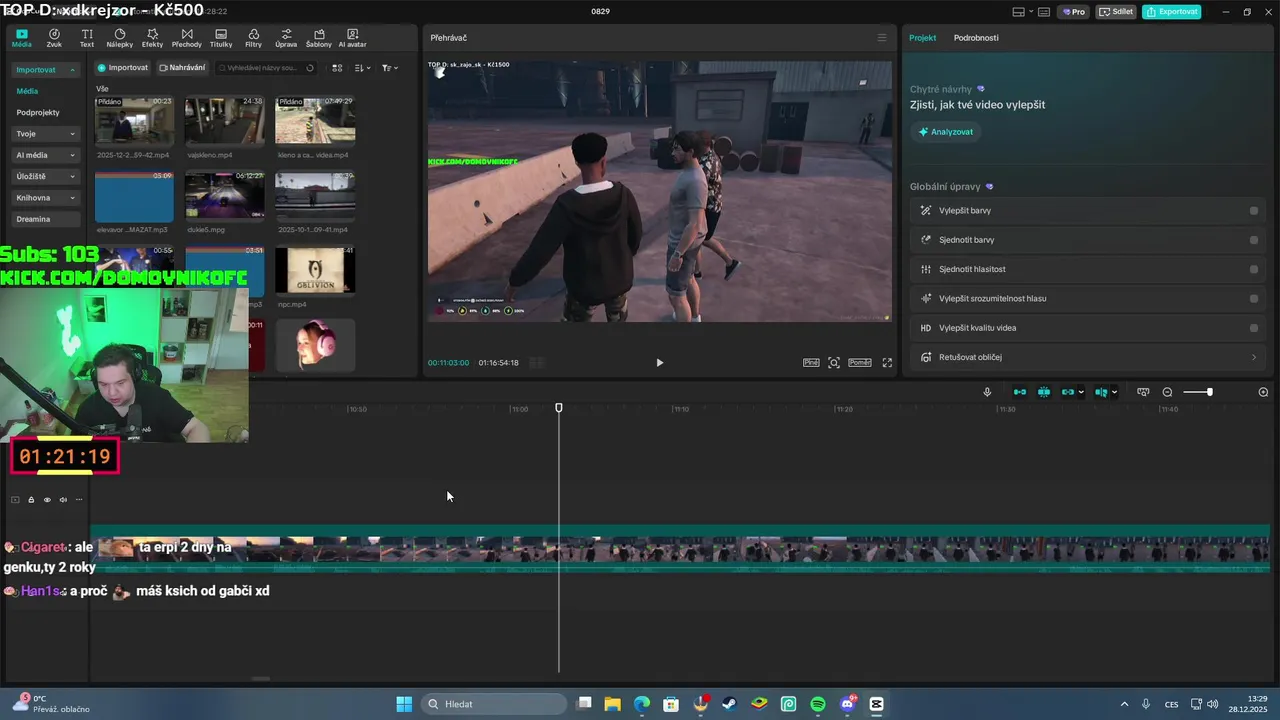Open the linkage options dropdown arrow
1280x720 pixels.
[1081, 392]
